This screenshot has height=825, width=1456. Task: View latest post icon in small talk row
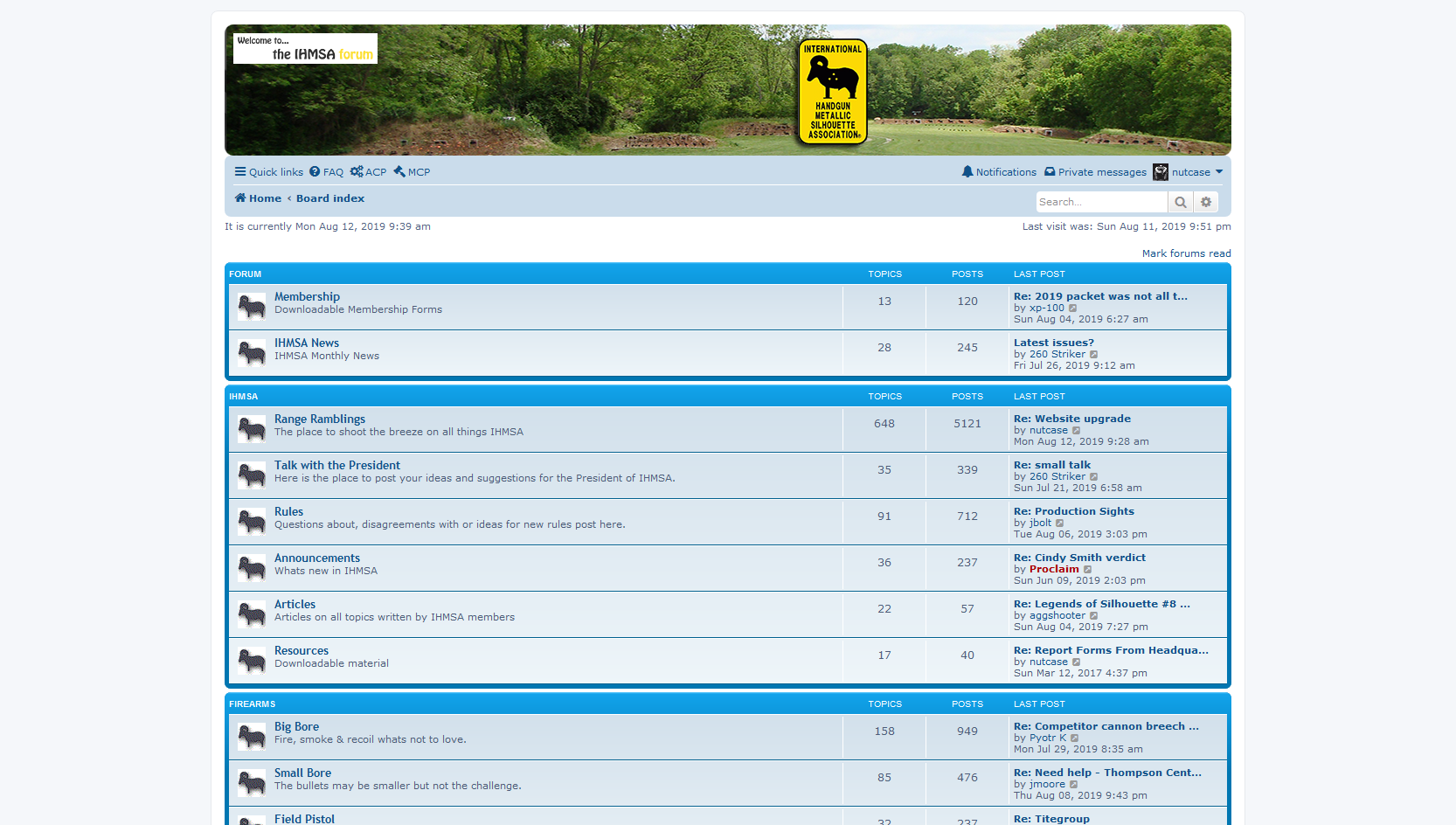point(1094,477)
